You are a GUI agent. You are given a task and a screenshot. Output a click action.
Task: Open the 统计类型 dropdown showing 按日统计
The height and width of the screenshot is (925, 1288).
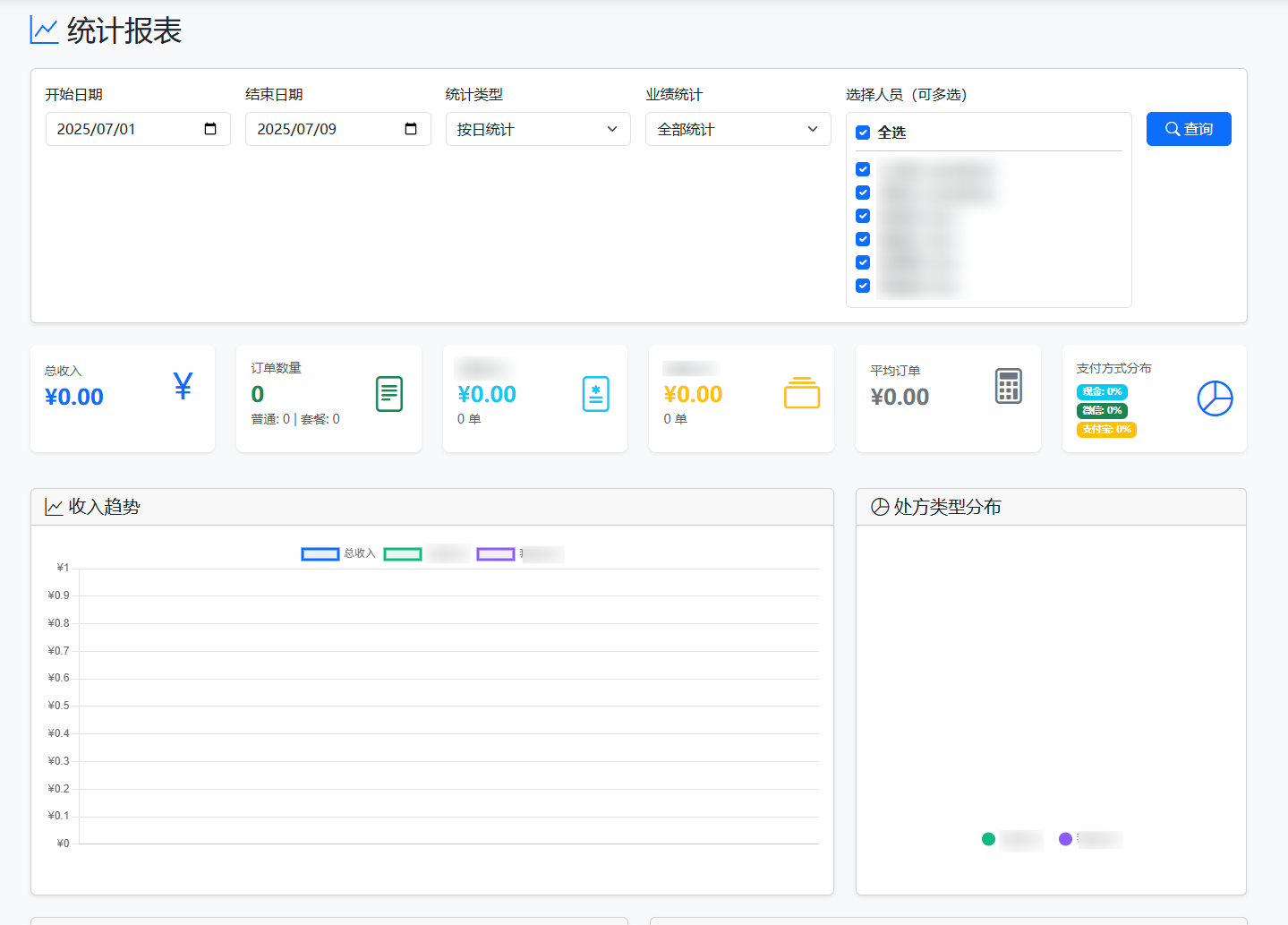coord(538,129)
